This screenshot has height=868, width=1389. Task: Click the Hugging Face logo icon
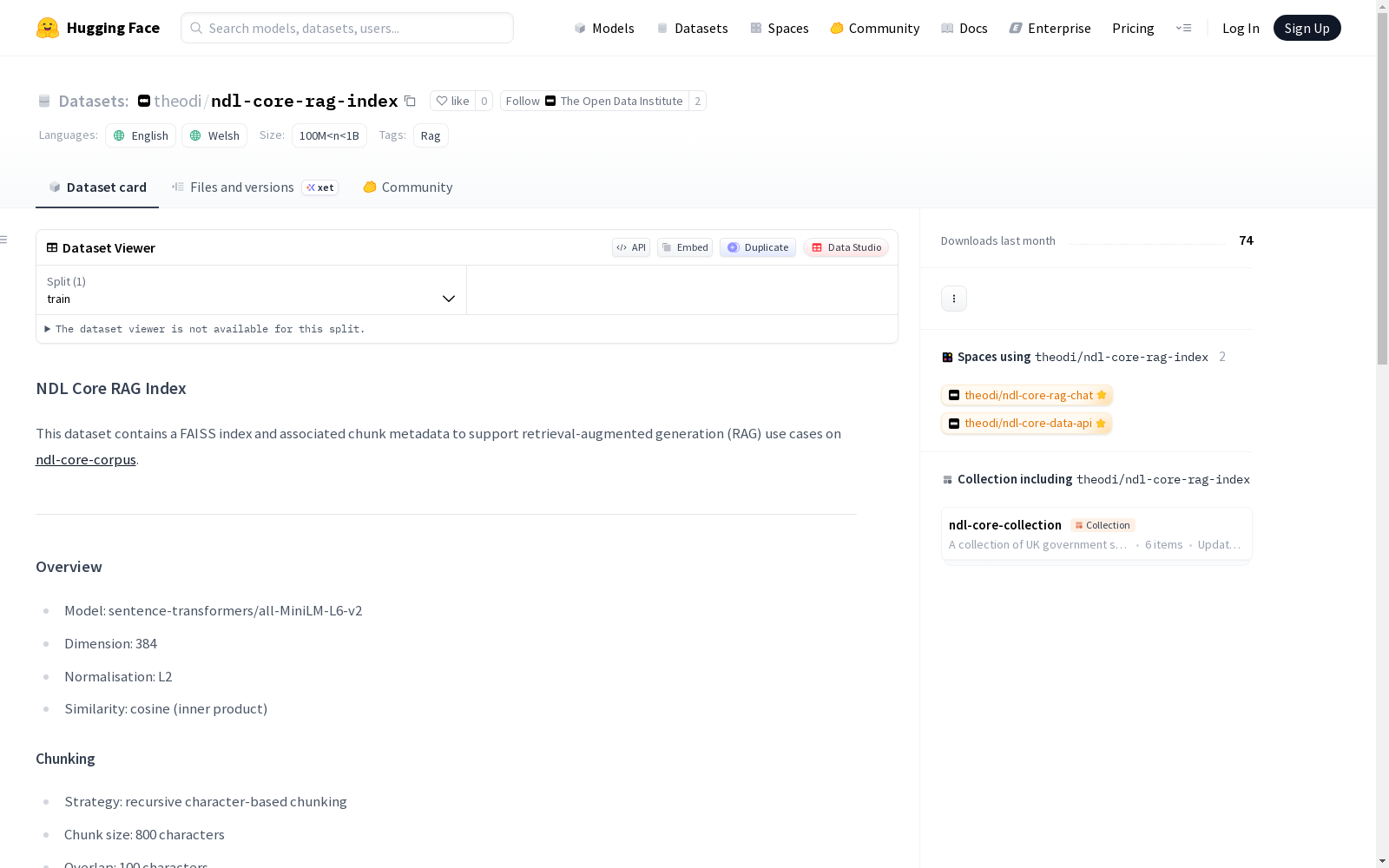[48, 28]
